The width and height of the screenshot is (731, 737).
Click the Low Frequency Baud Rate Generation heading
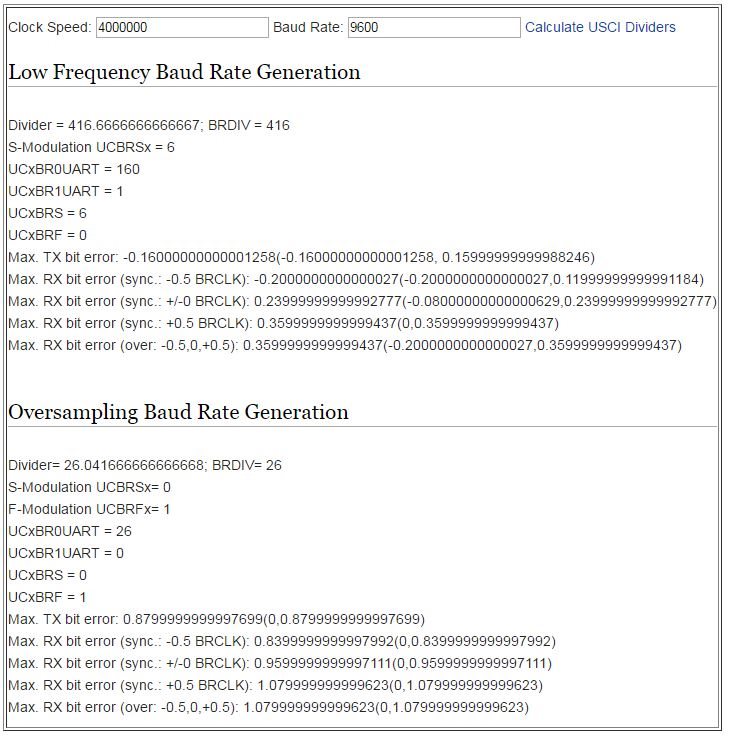[184, 72]
